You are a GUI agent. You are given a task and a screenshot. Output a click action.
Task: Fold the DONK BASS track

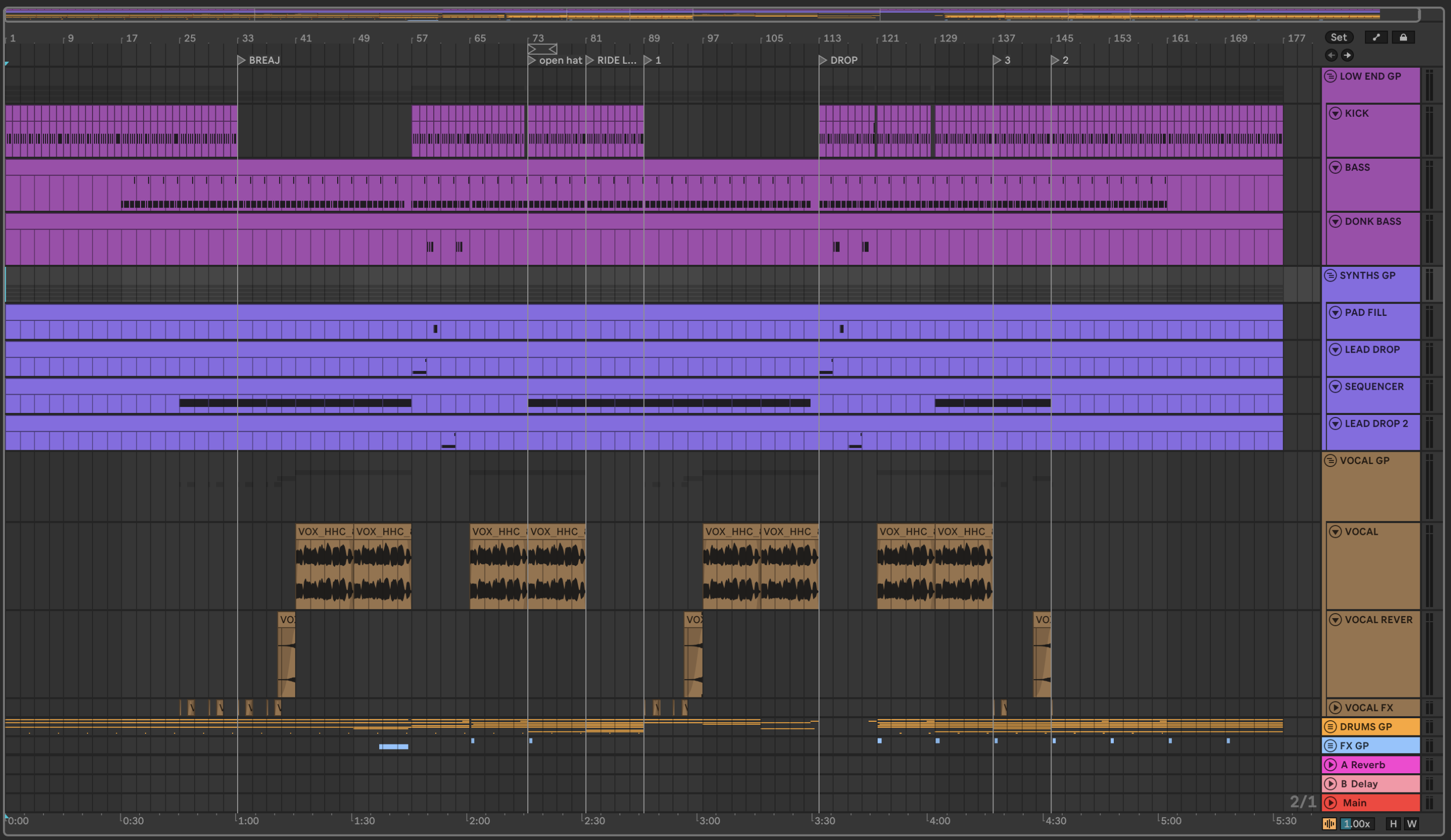1335,222
